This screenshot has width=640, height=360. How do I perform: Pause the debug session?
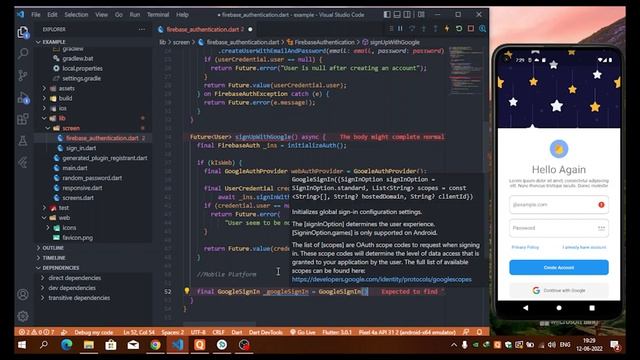[400, 29]
